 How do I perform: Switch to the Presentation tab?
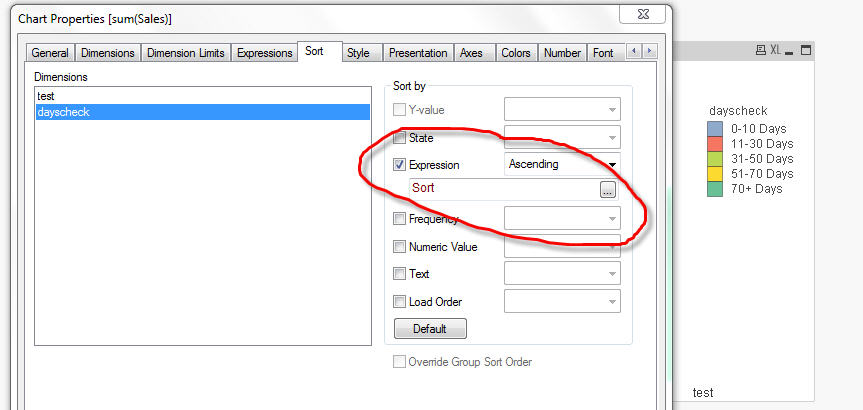click(x=418, y=53)
